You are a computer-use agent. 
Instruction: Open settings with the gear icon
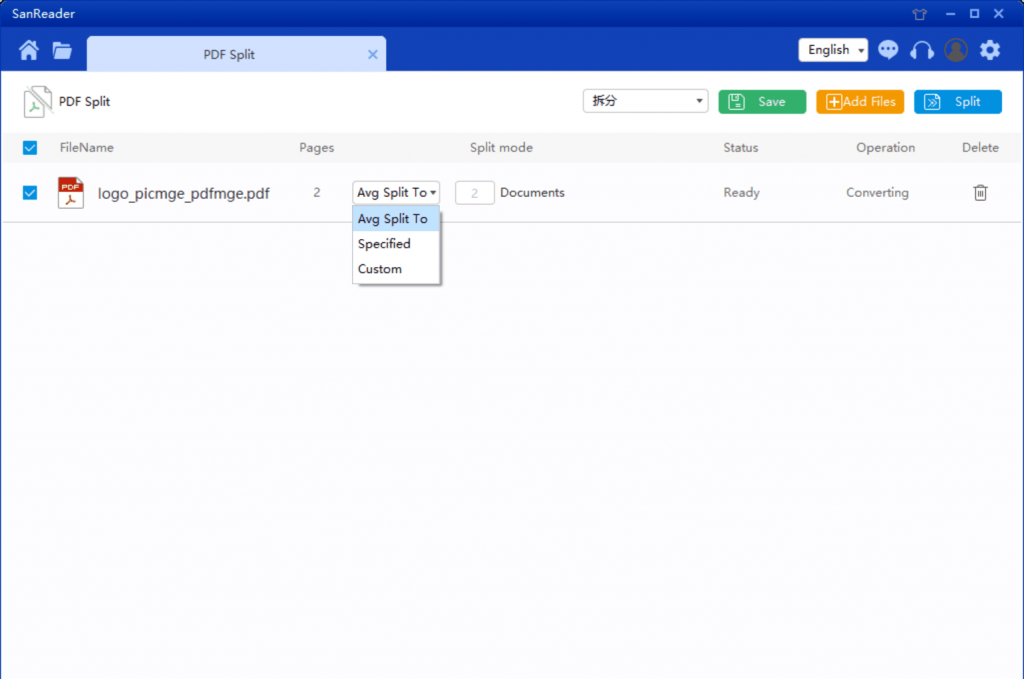(x=989, y=50)
